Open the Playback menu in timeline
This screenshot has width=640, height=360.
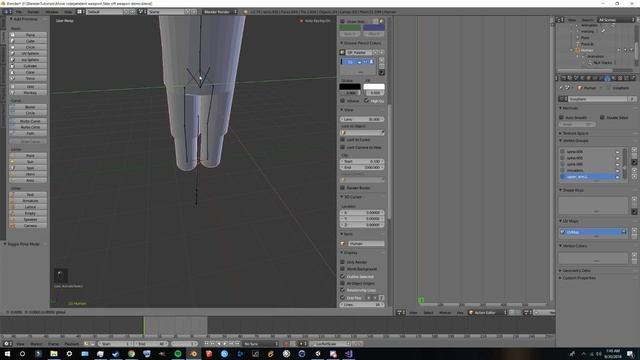71,344
